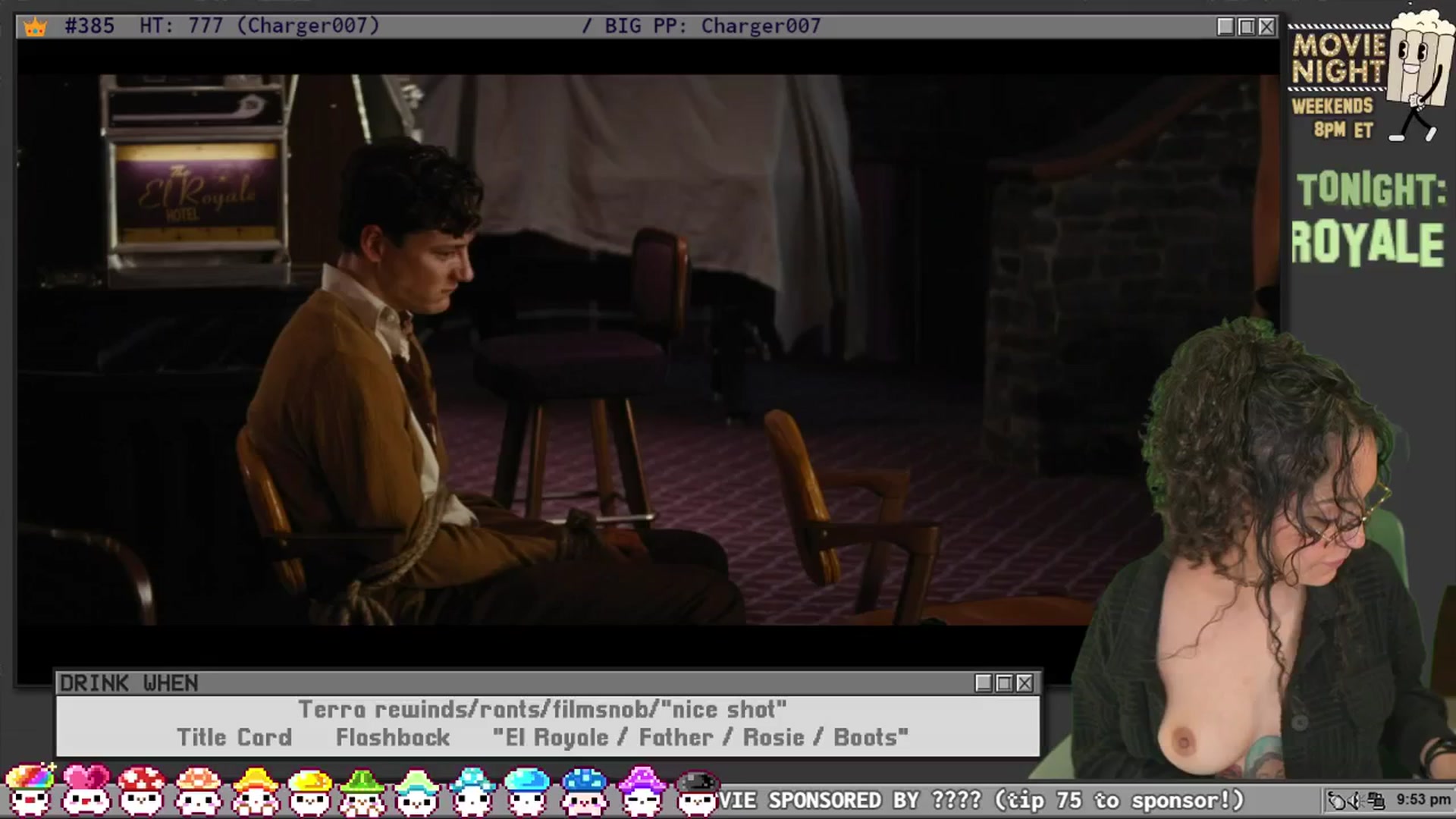Click "El Royale / Father / Rosie / Boots" text
The image size is (1456, 819).
pos(700,737)
